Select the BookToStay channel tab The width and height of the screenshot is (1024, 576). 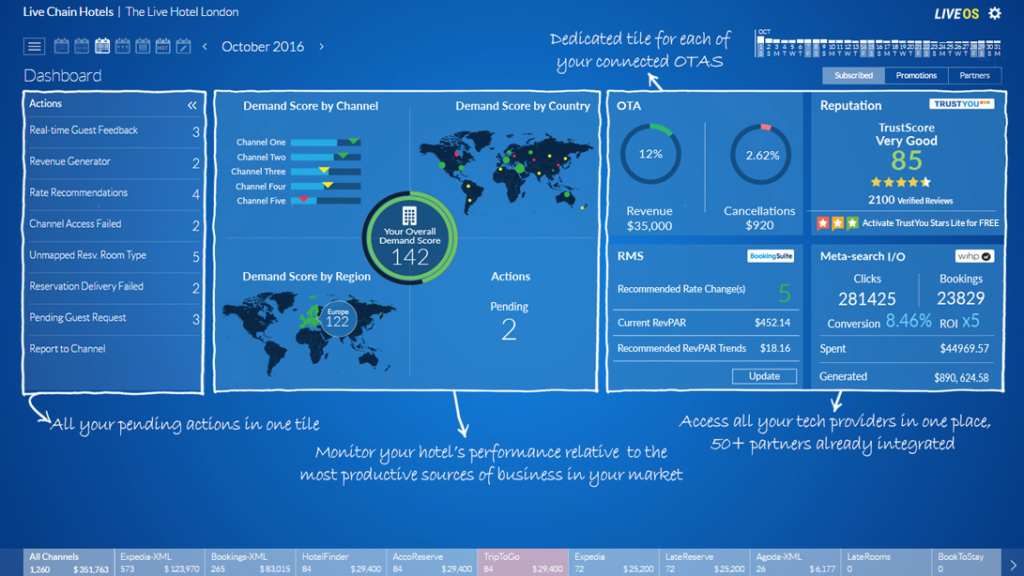pyautogui.click(x=967, y=562)
